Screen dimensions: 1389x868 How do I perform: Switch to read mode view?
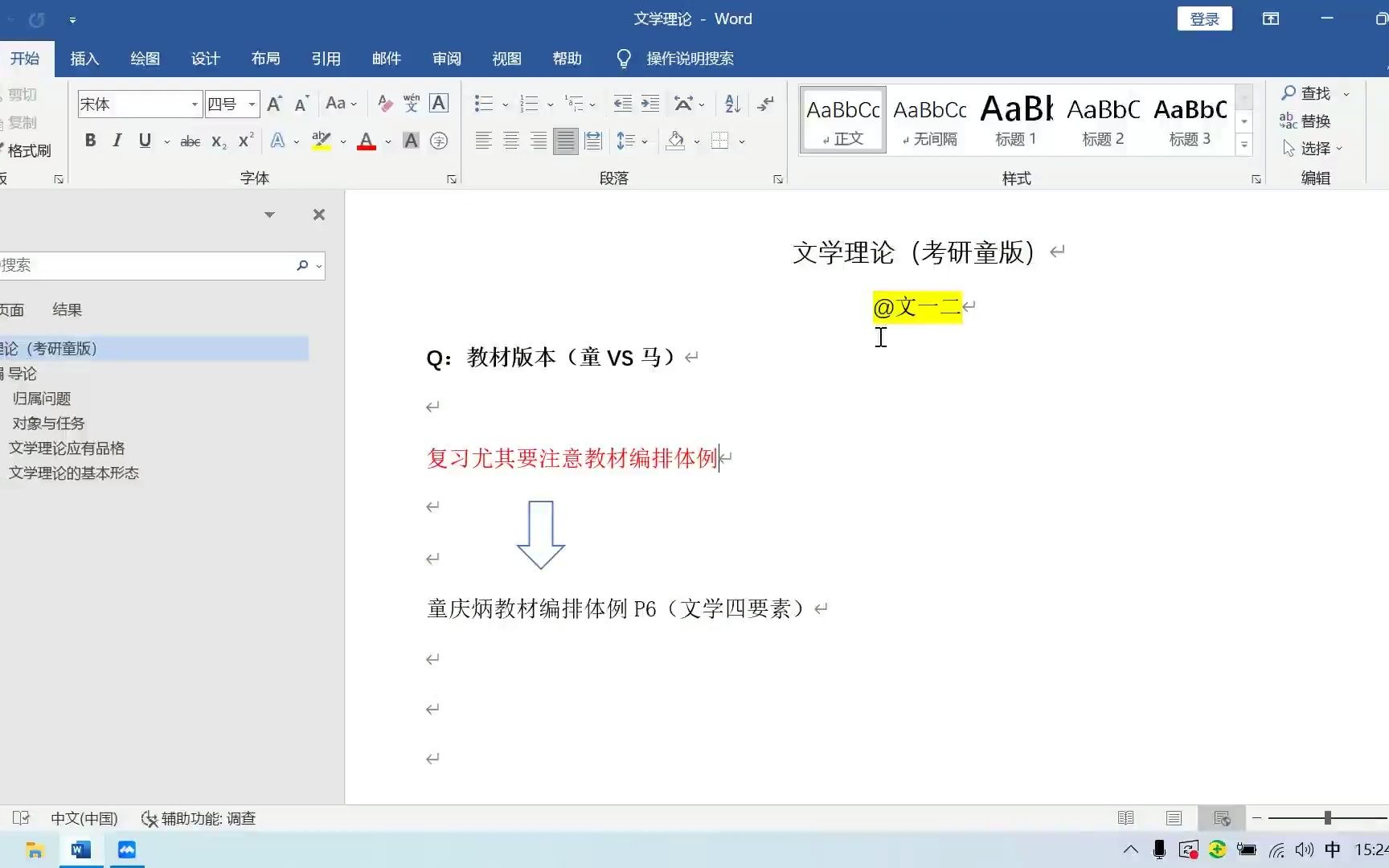1125,818
